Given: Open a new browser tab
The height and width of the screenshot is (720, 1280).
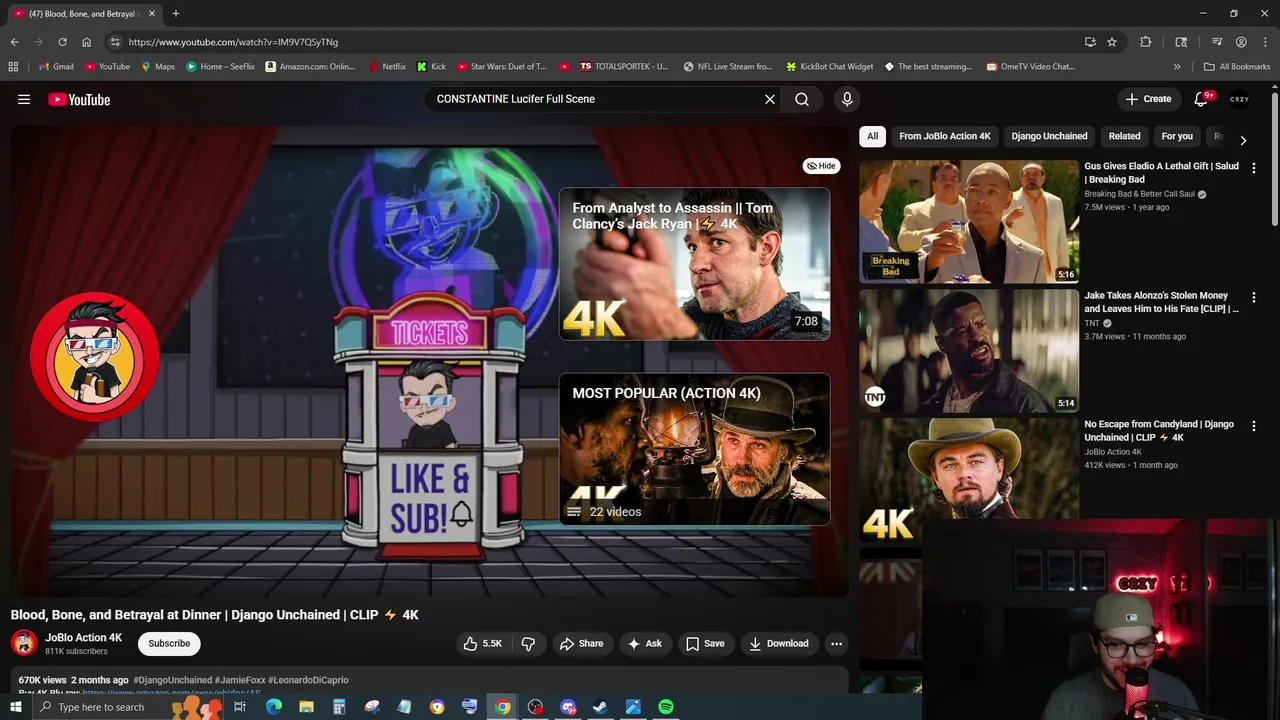Looking at the screenshot, I should coord(175,13).
